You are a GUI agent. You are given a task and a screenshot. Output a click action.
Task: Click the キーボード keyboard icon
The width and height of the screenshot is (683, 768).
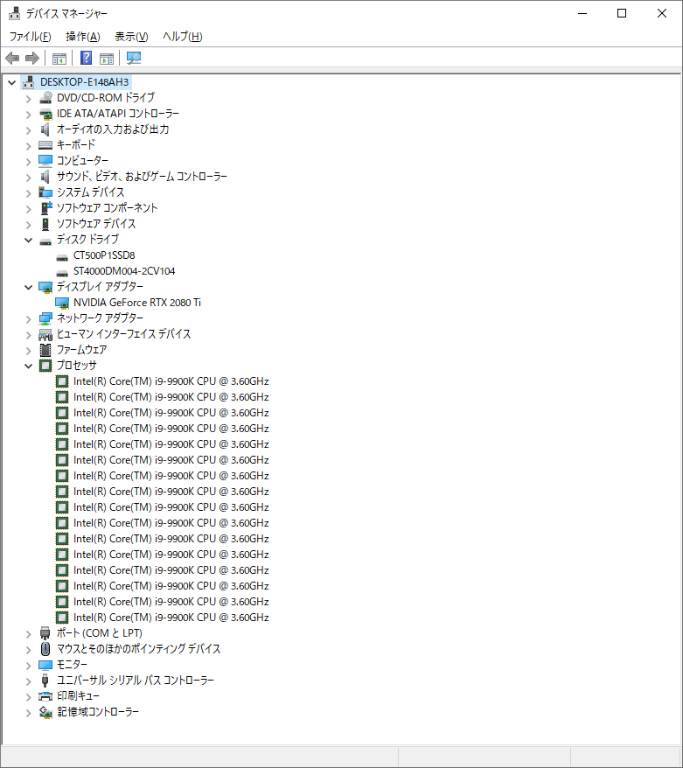(x=46, y=145)
